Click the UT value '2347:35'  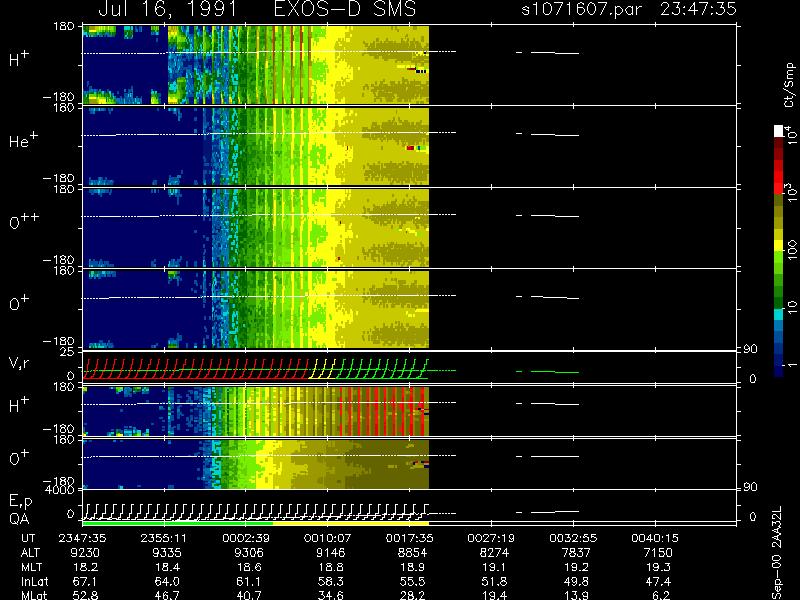(x=82, y=538)
